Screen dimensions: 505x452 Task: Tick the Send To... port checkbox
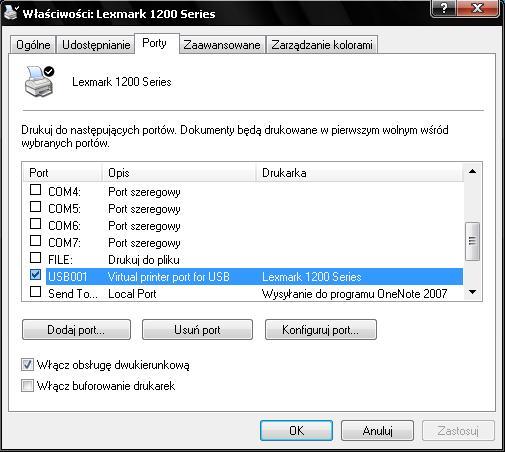coord(35,292)
